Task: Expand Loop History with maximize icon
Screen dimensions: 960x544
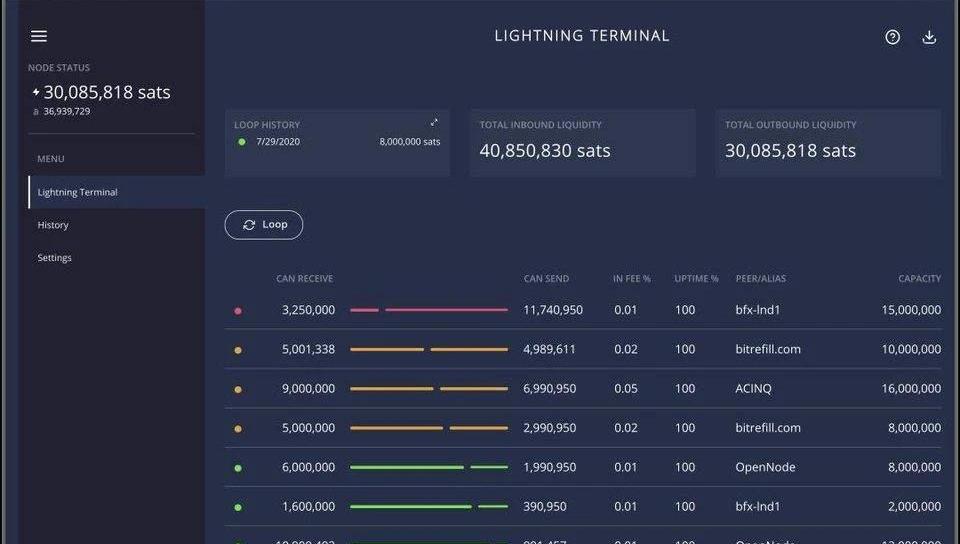Action: pyautogui.click(x=434, y=123)
